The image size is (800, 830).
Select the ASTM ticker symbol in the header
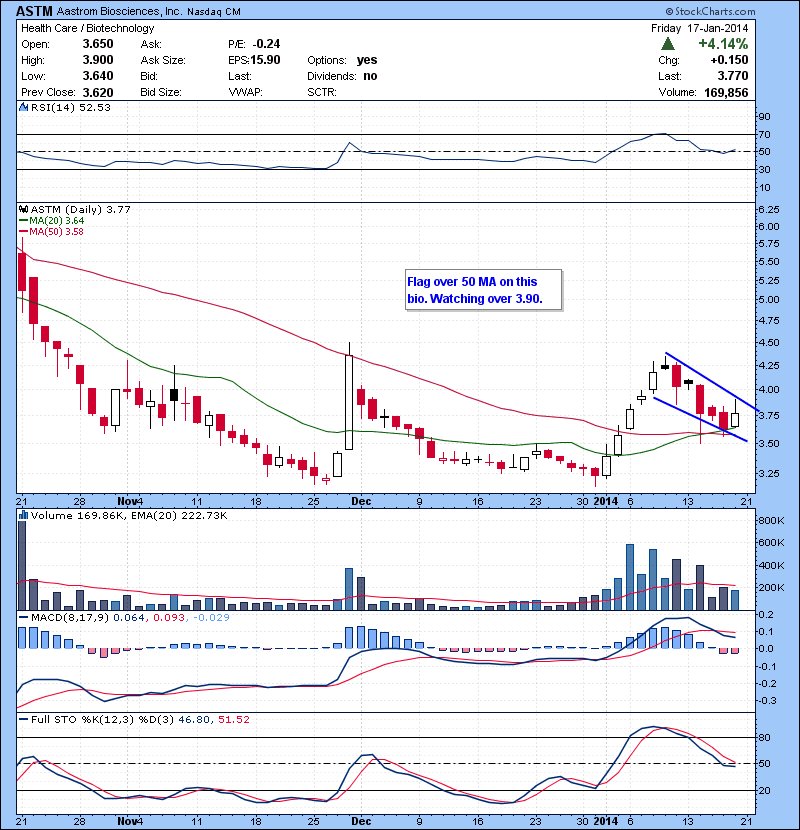pyautogui.click(x=34, y=11)
